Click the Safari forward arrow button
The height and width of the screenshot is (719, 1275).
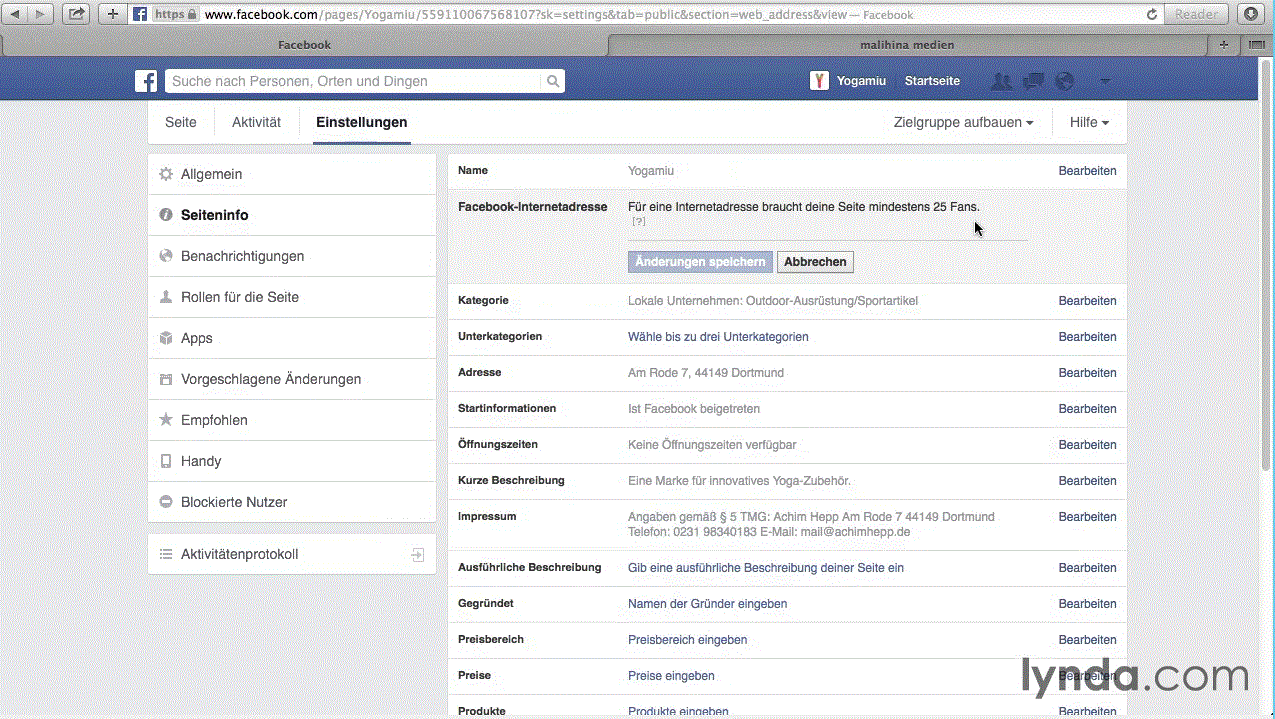point(42,14)
